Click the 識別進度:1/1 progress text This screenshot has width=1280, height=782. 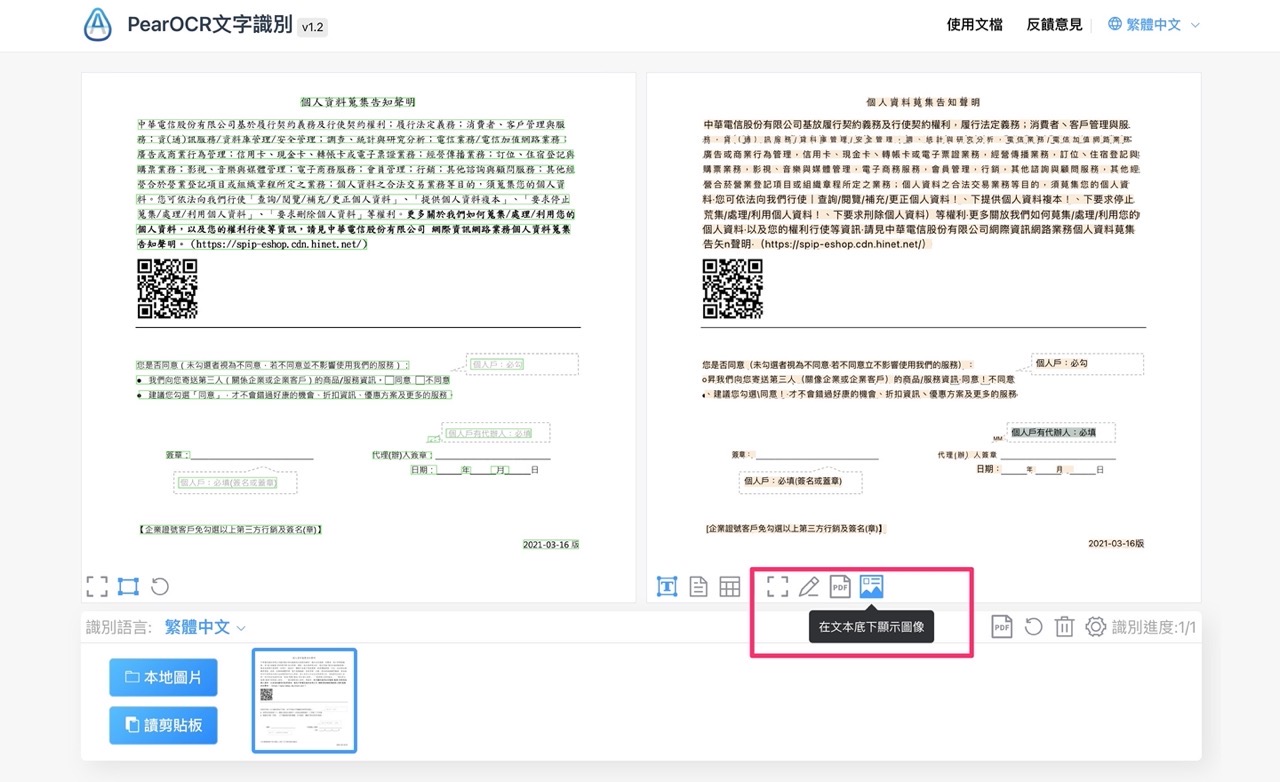(x=1154, y=627)
